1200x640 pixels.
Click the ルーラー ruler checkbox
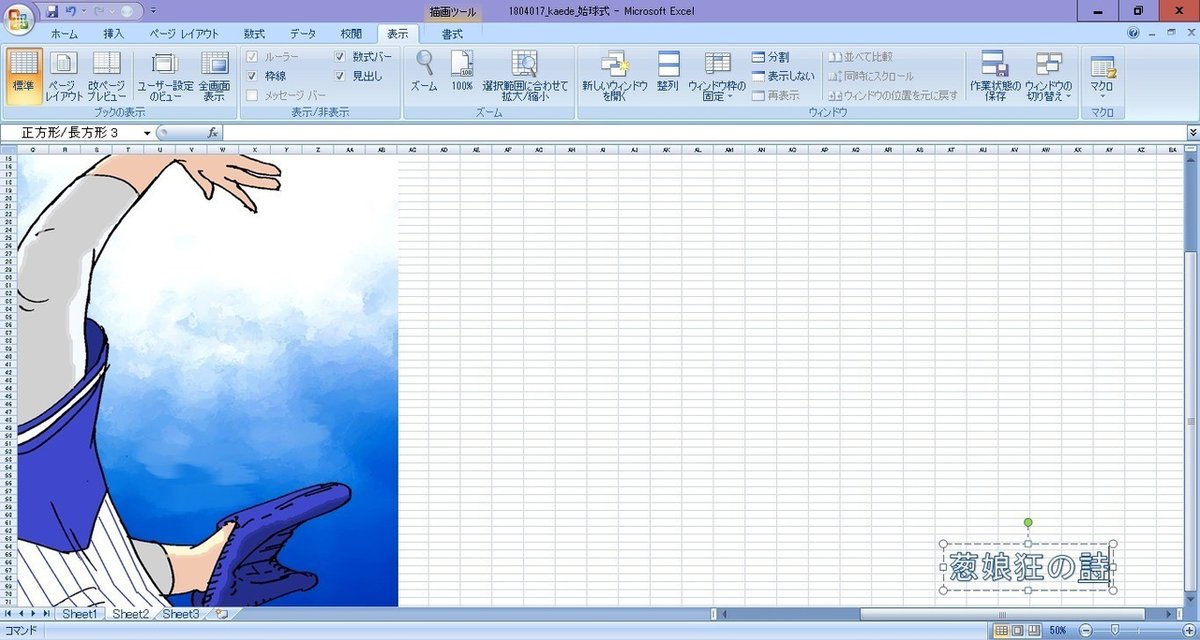pos(253,57)
